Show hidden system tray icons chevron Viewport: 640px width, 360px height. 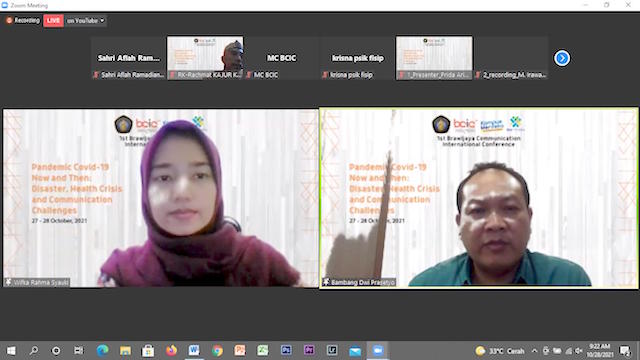click(534, 351)
